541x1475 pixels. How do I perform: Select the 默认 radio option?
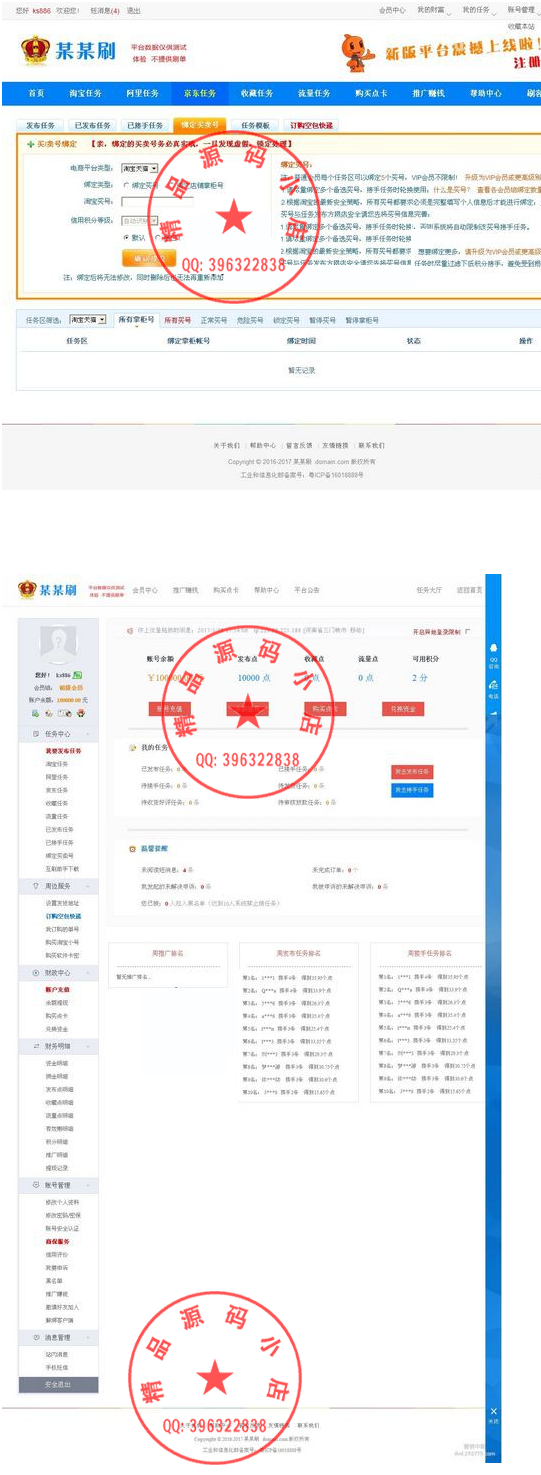[126, 237]
